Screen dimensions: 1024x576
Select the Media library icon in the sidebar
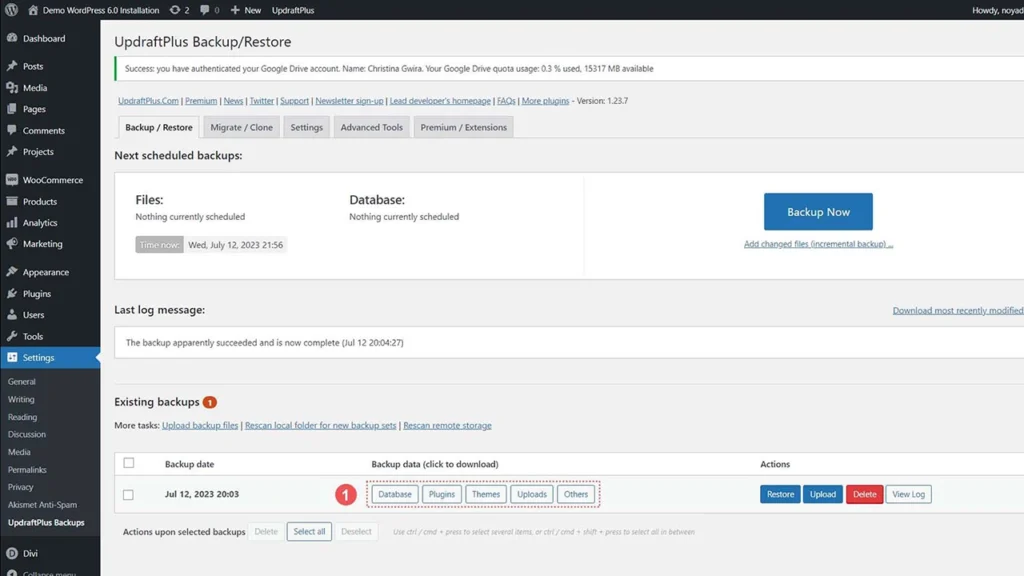14,87
